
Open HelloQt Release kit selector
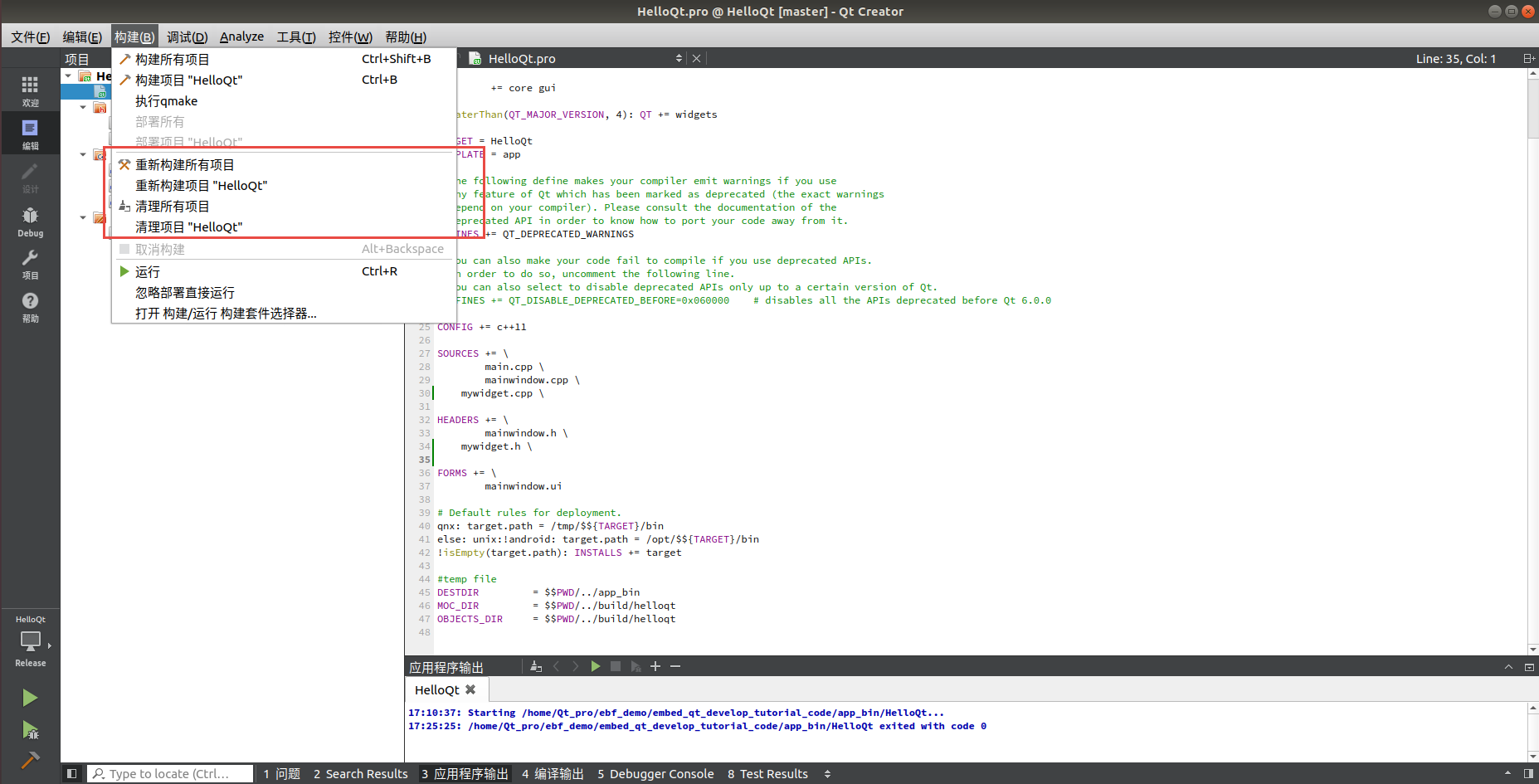(x=30, y=641)
